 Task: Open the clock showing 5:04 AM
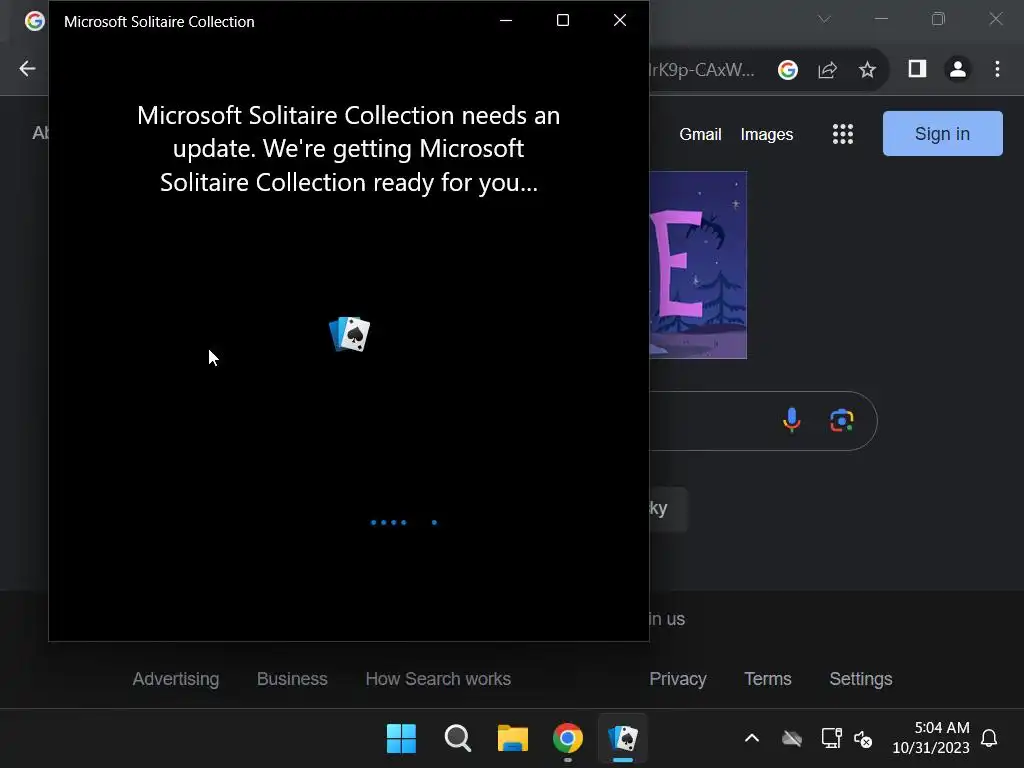(x=931, y=737)
